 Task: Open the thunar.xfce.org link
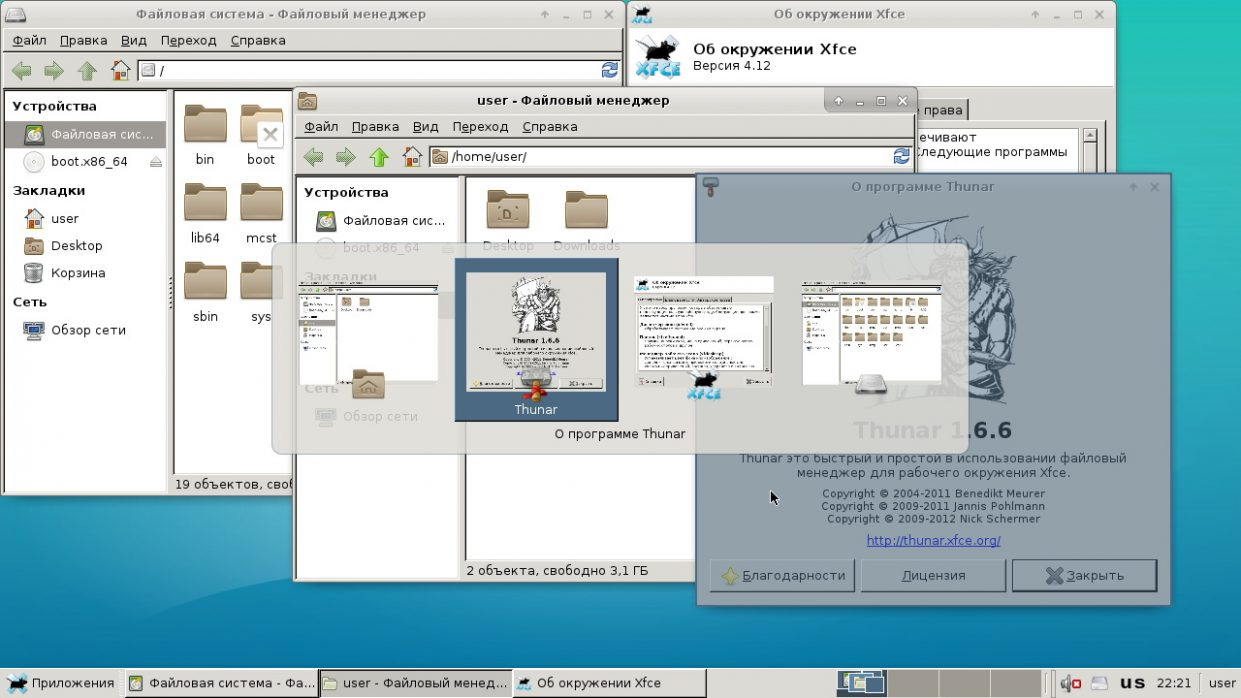point(933,541)
